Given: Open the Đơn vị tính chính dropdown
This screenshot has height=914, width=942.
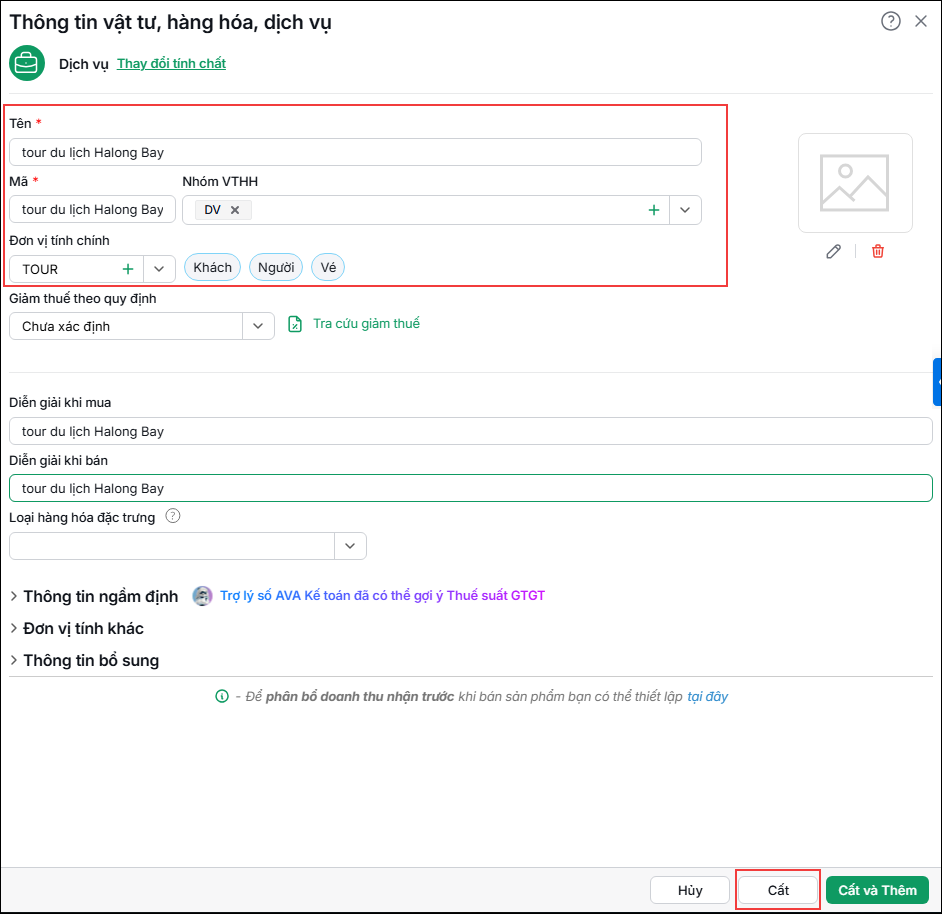Looking at the screenshot, I should [x=159, y=269].
